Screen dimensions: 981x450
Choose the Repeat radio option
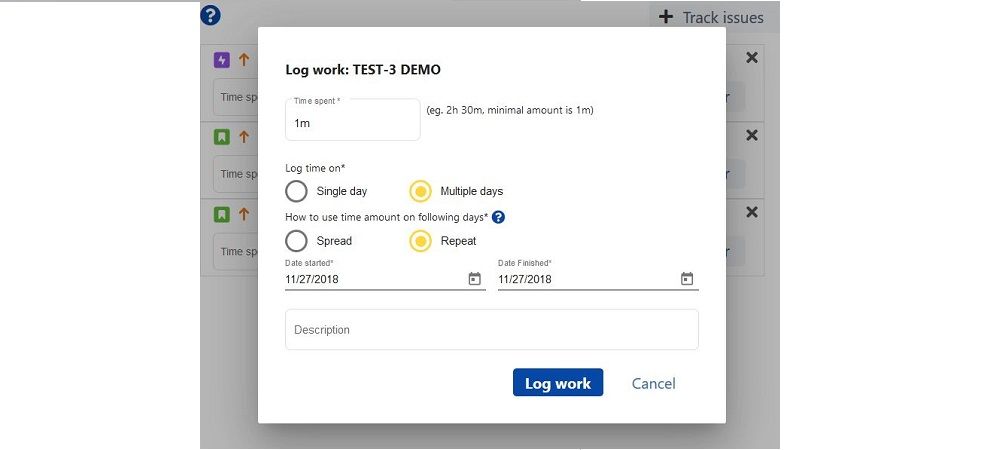(420, 241)
